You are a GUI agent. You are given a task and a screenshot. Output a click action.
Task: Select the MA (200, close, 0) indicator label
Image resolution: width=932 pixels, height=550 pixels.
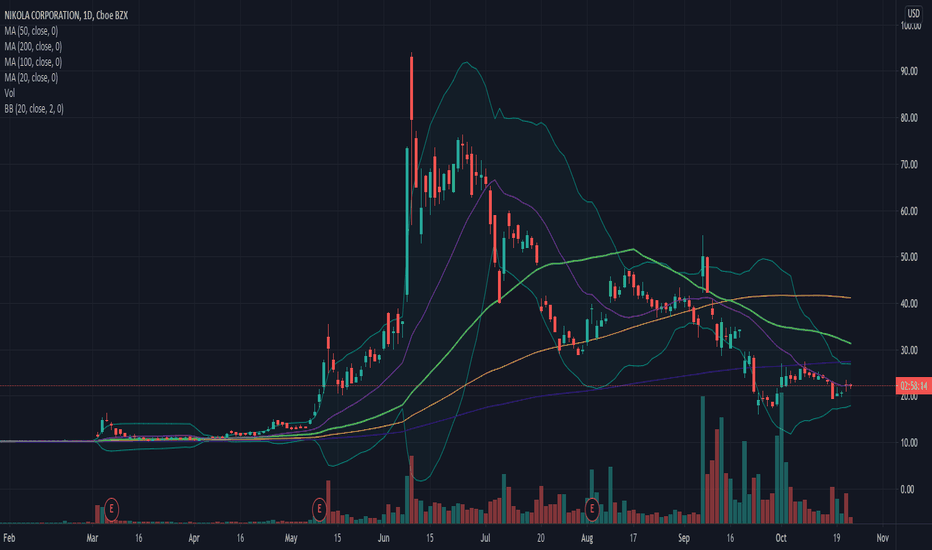click(33, 46)
